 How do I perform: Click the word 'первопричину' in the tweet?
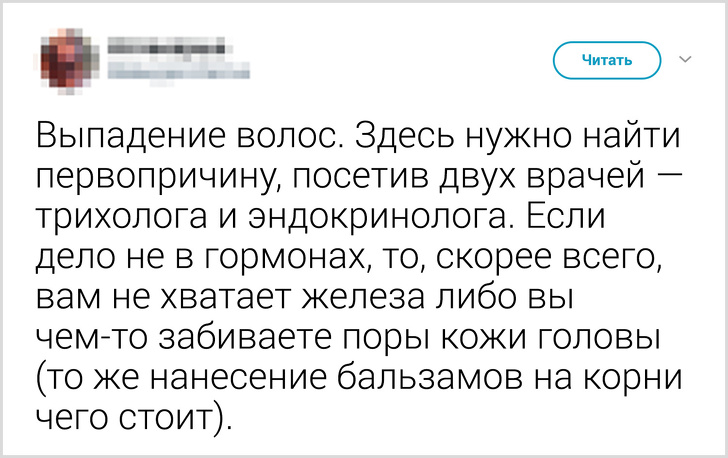pos(149,178)
